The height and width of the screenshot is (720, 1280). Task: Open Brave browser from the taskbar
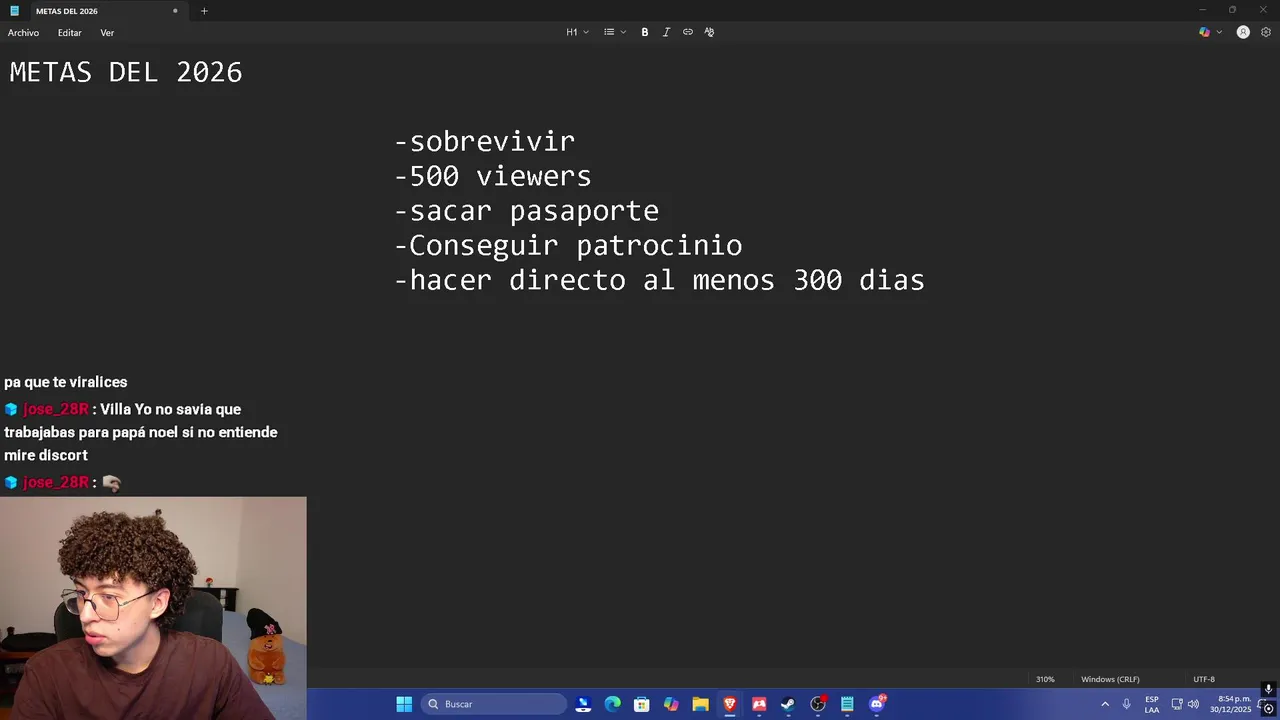730,704
